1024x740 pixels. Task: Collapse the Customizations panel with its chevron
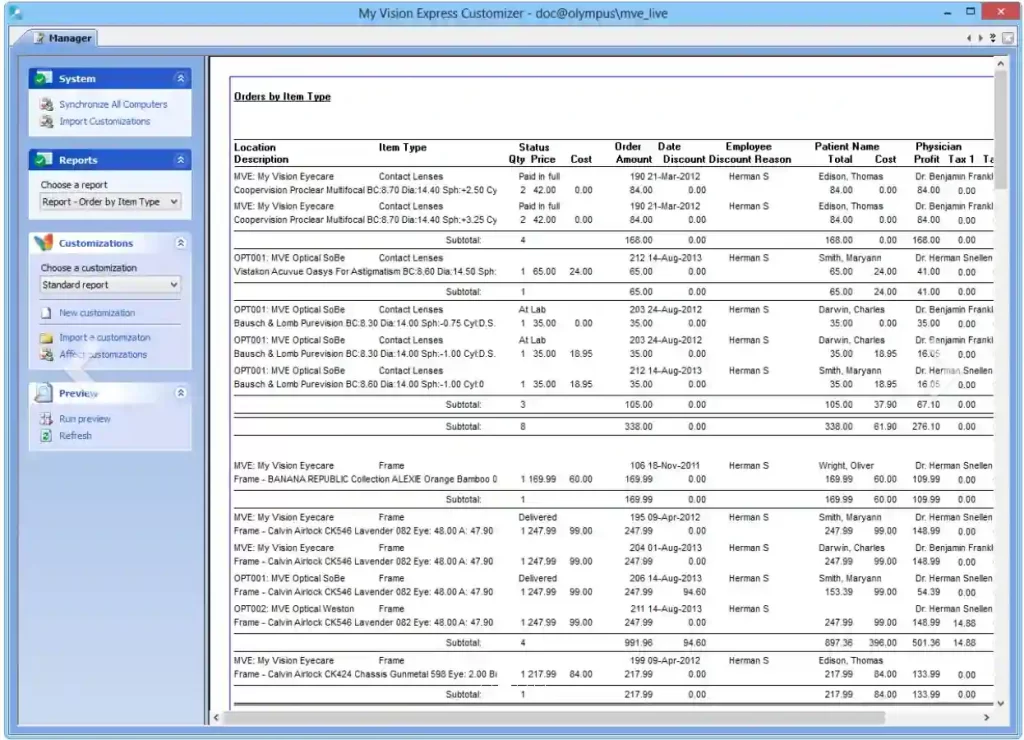[180, 242]
